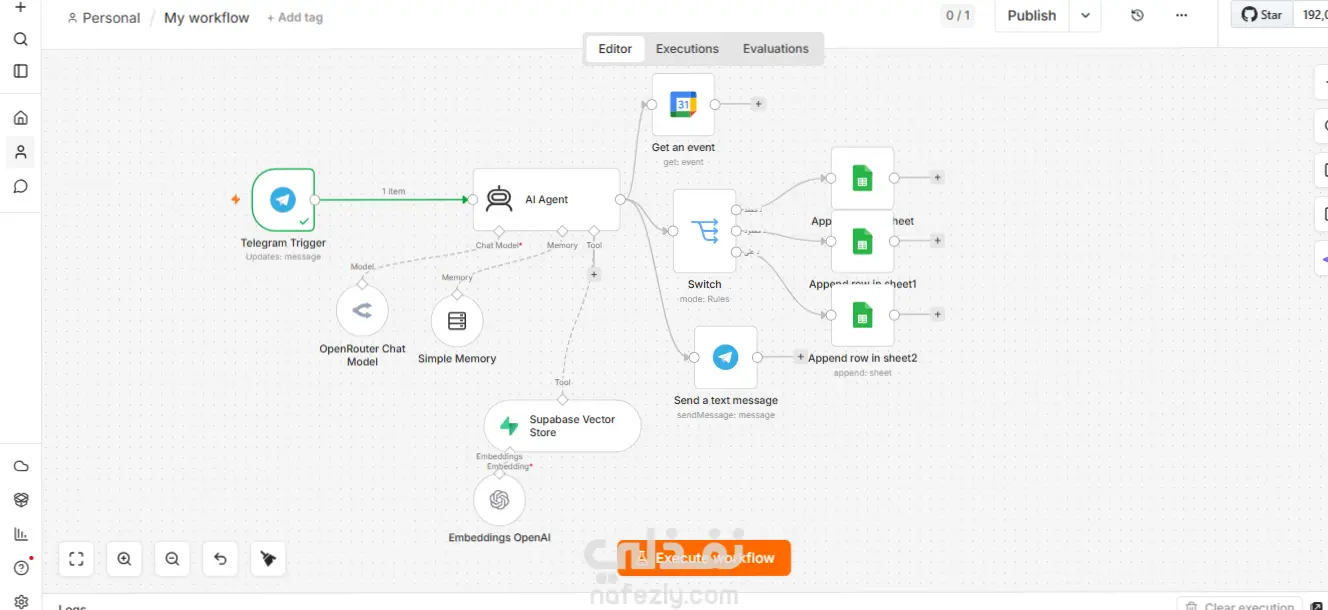Viewport: 1328px width, 610px height.
Task: Click the 'mode: Rules' subtitle text
Action: [x=704, y=299]
